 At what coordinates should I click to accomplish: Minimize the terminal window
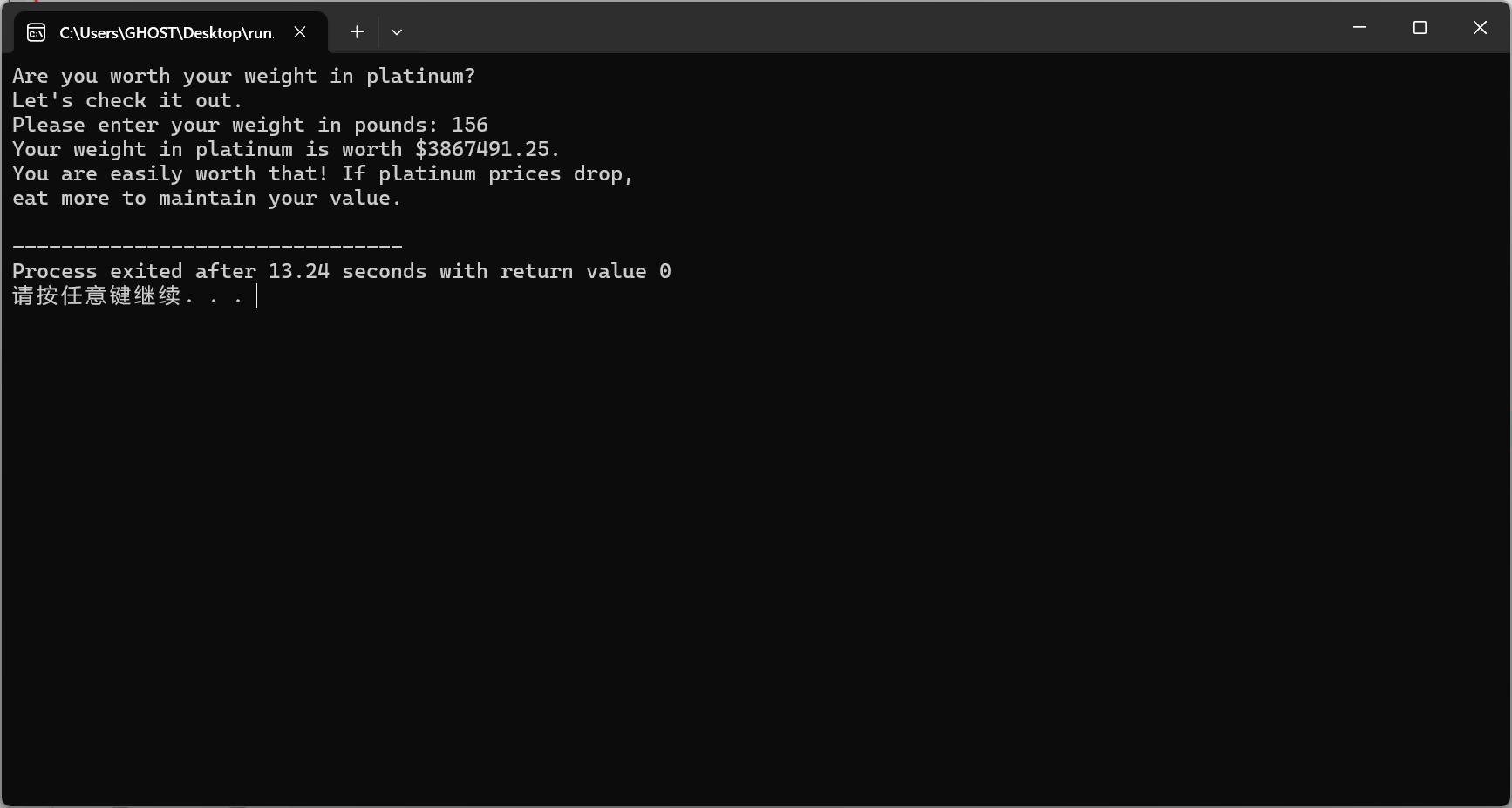1359,28
